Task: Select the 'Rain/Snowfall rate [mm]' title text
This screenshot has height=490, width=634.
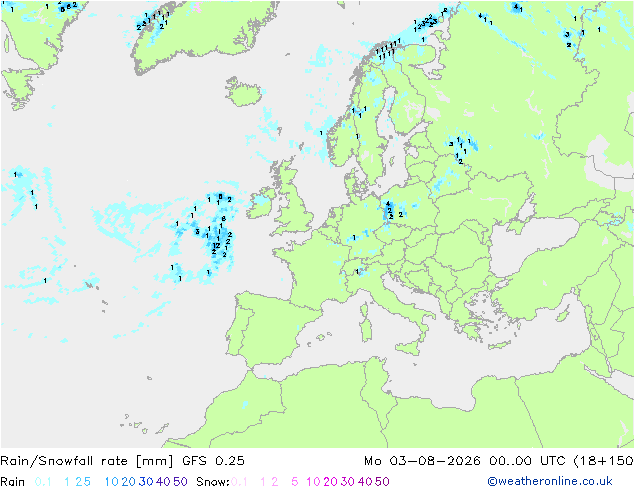Action: point(87,461)
